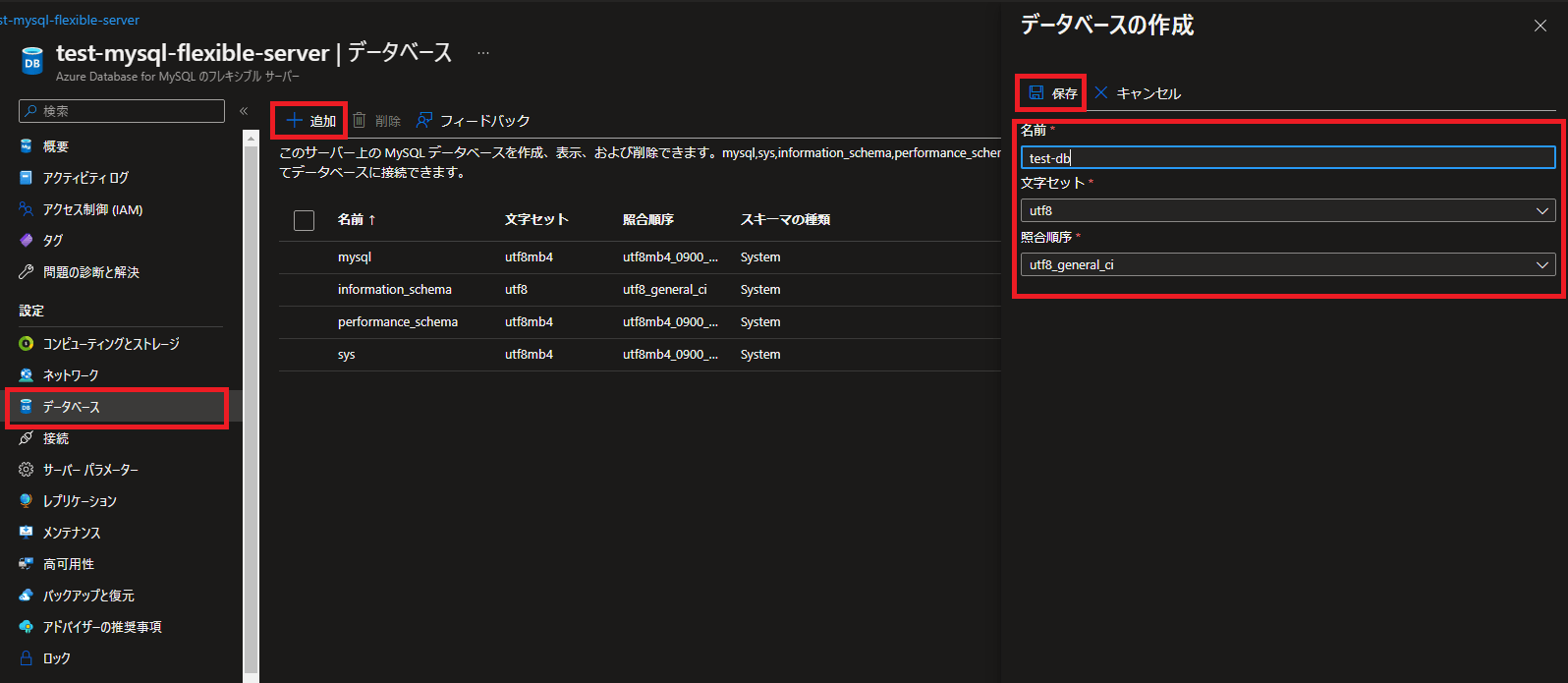Click the High availability (高可用性) icon
Screen dimensions: 1568x683
pos(27,564)
